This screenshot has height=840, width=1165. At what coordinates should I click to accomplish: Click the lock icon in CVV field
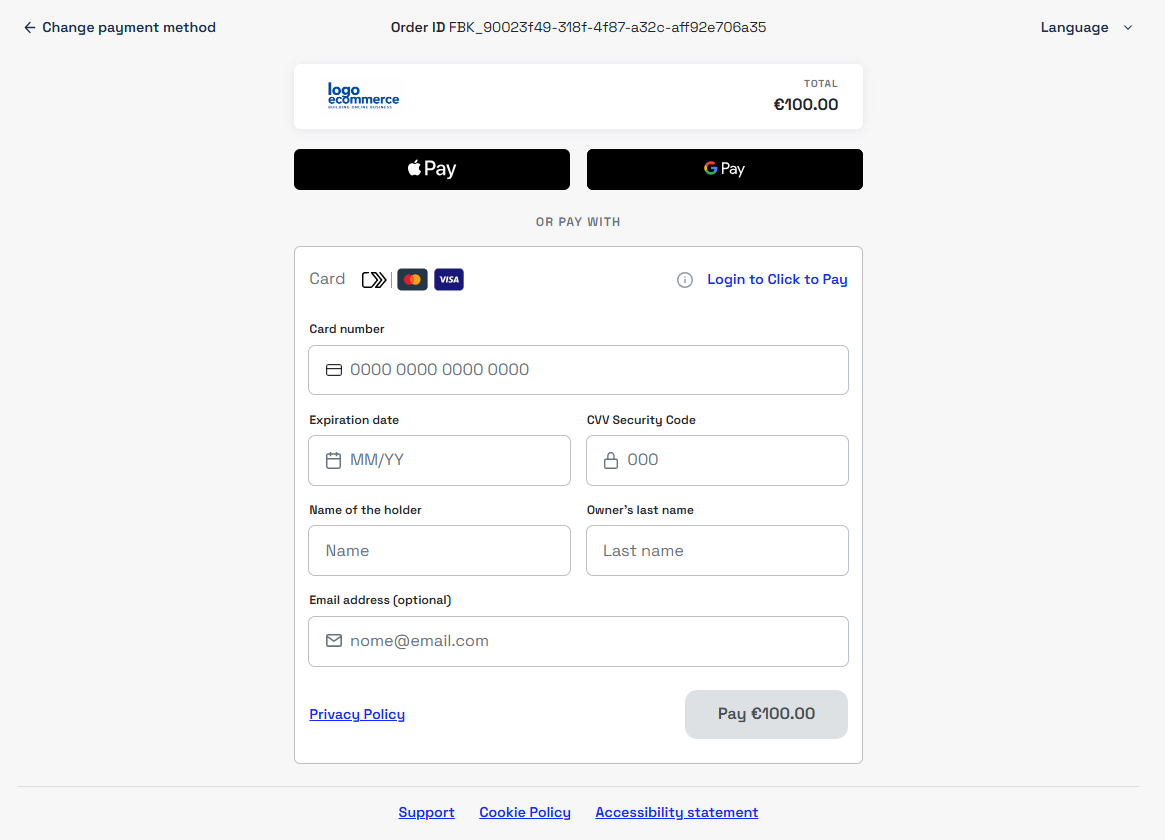pos(611,460)
